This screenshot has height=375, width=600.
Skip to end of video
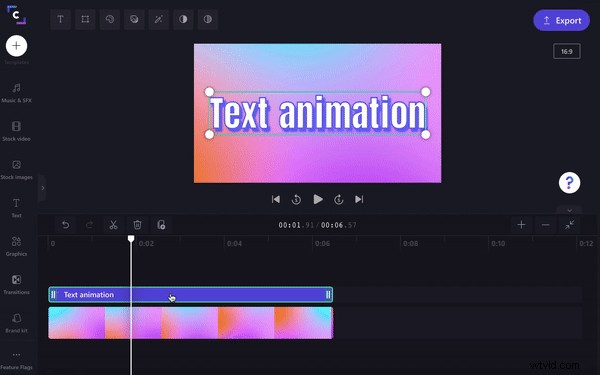point(359,199)
